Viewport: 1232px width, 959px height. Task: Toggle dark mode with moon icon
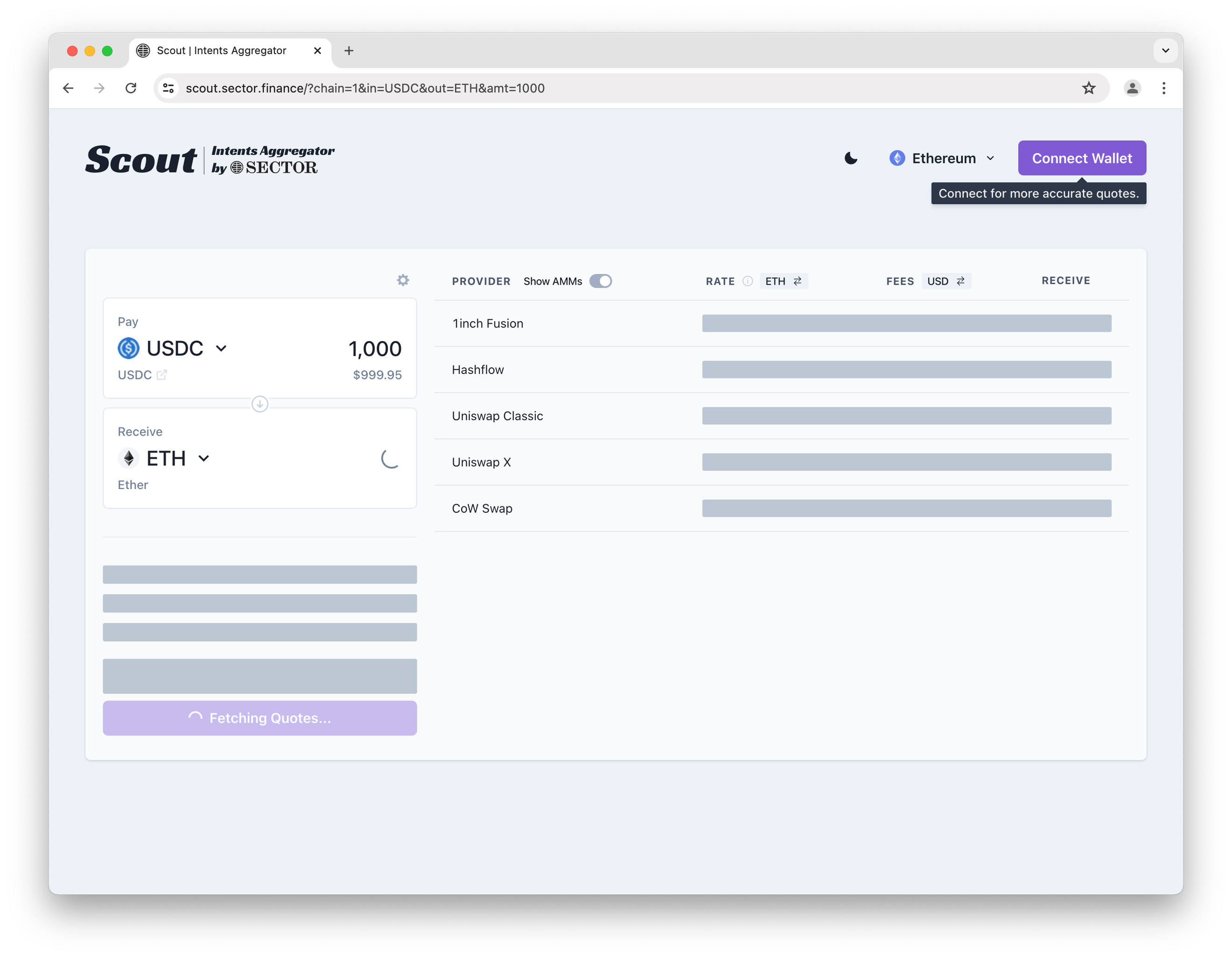tap(851, 159)
